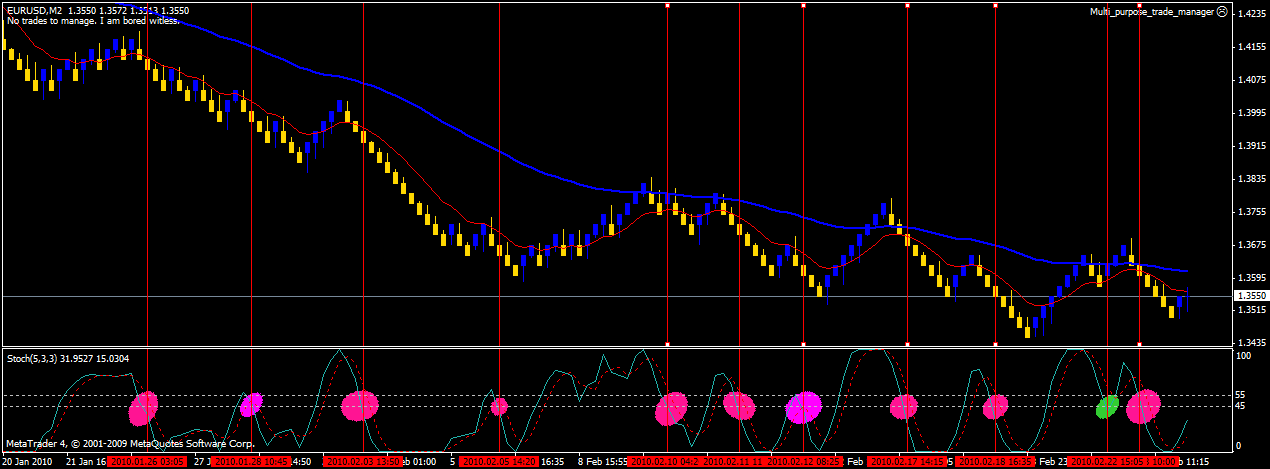Click the 1.3675 value on price scale
This screenshot has height=469, width=1270.
pos(1250,245)
